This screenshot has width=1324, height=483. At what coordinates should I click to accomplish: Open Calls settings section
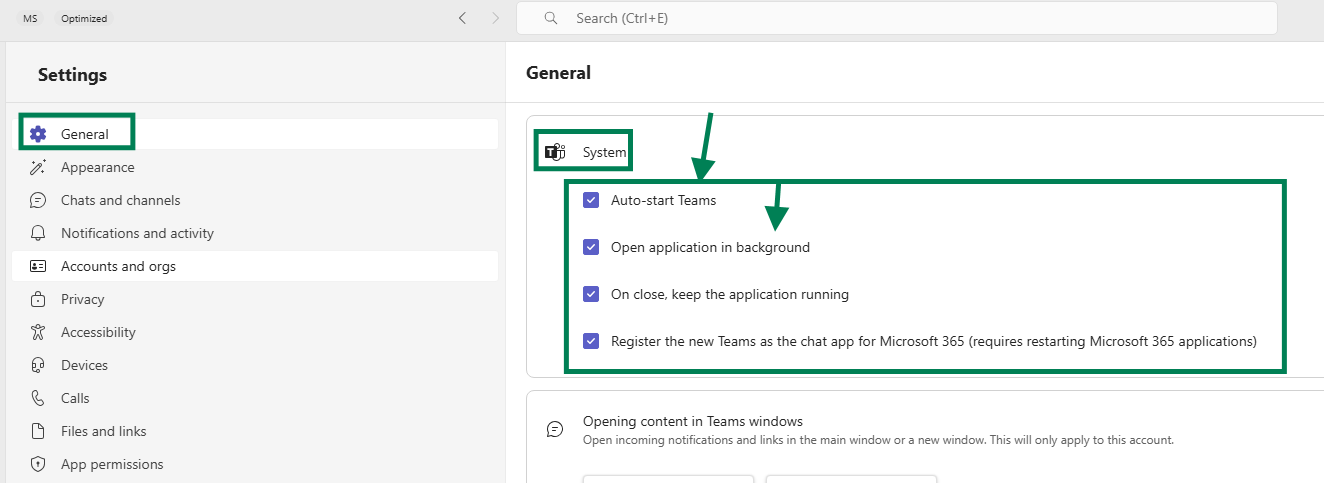pyautogui.click(x=255, y=398)
